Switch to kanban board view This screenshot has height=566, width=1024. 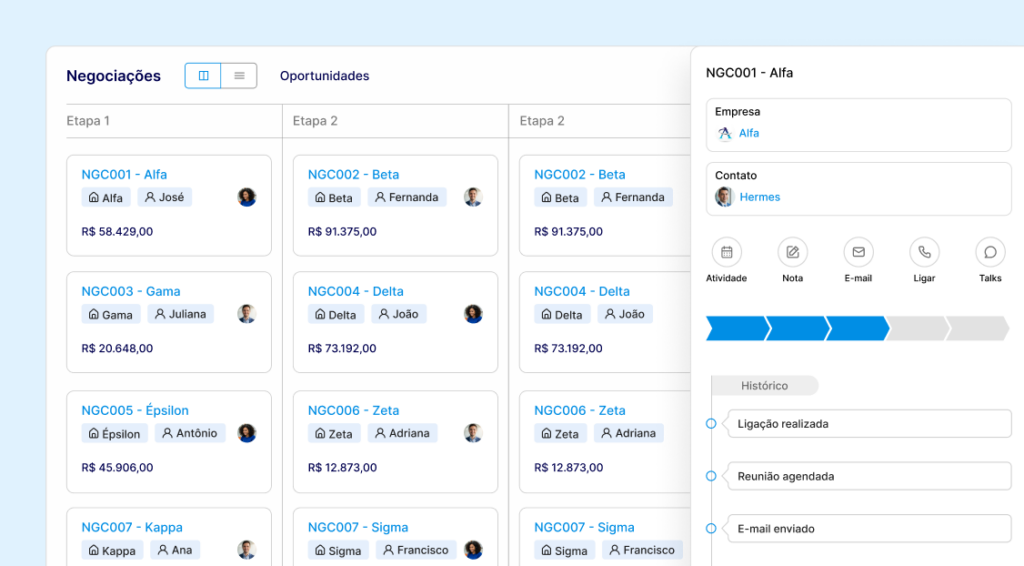pos(203,76)
